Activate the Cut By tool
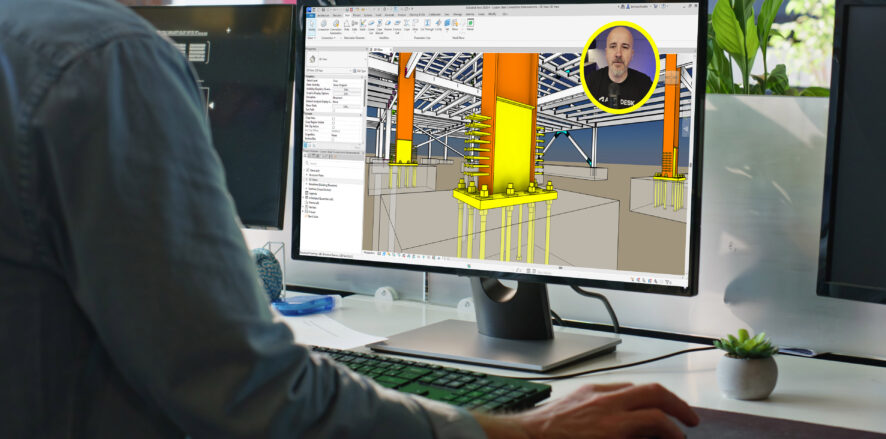Image resolution: width=886 pixels, height=439 pixels. click(438, 25)
